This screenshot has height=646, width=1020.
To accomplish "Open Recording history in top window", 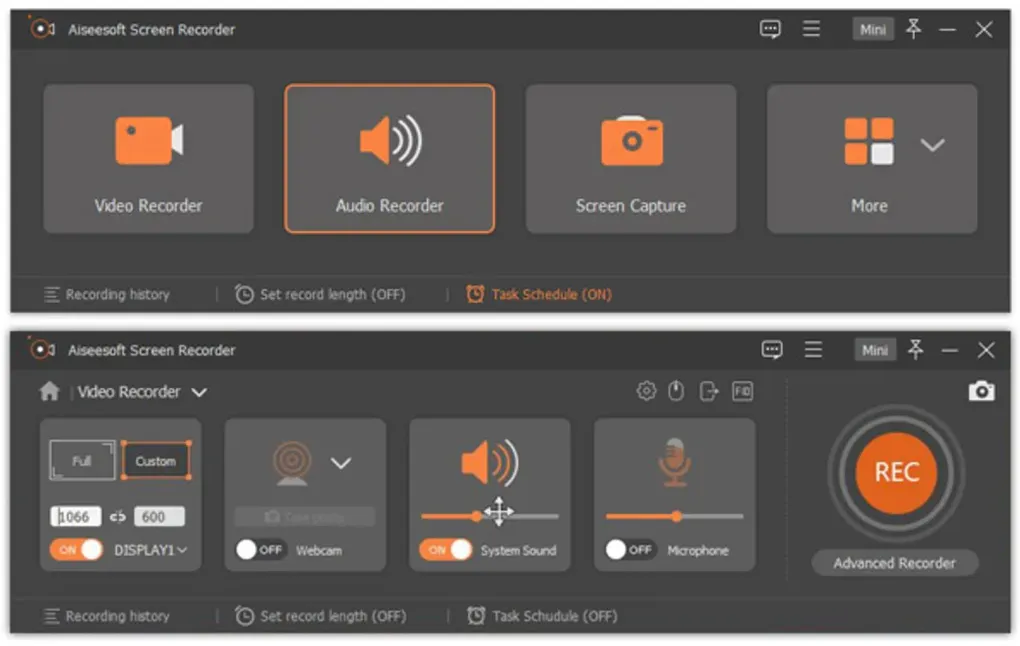I will (107, 295).
